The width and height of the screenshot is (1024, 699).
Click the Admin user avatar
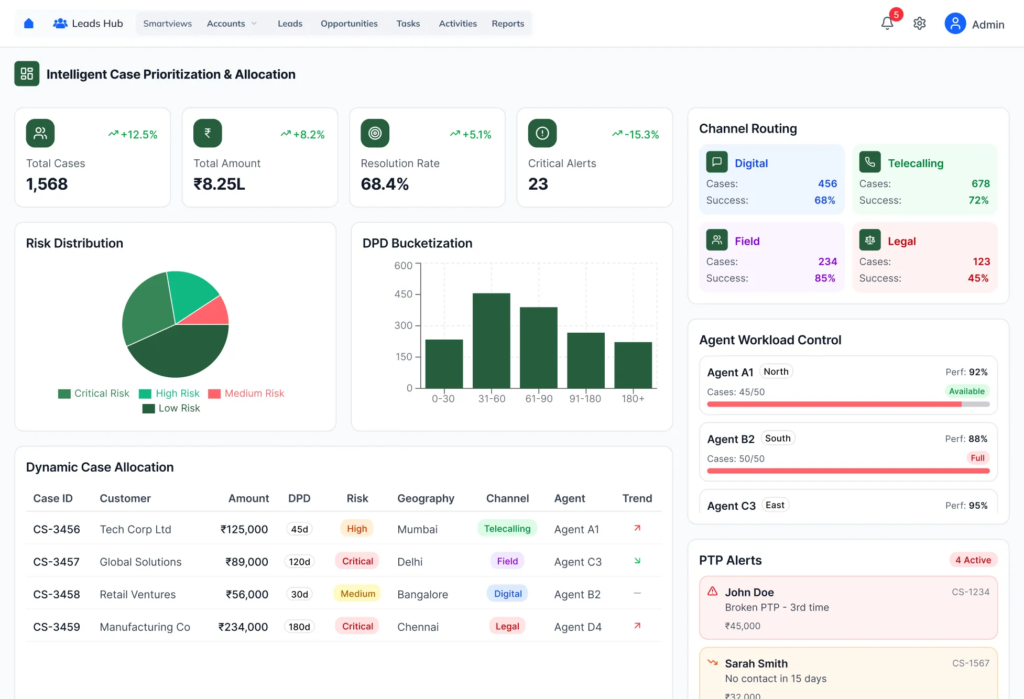pos(955,24)
